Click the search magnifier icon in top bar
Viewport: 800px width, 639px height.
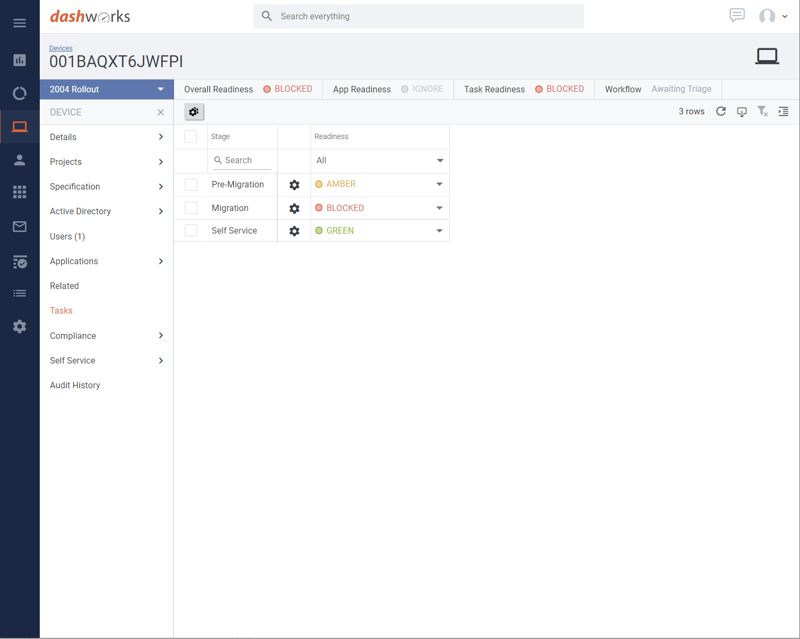[267, 16]
